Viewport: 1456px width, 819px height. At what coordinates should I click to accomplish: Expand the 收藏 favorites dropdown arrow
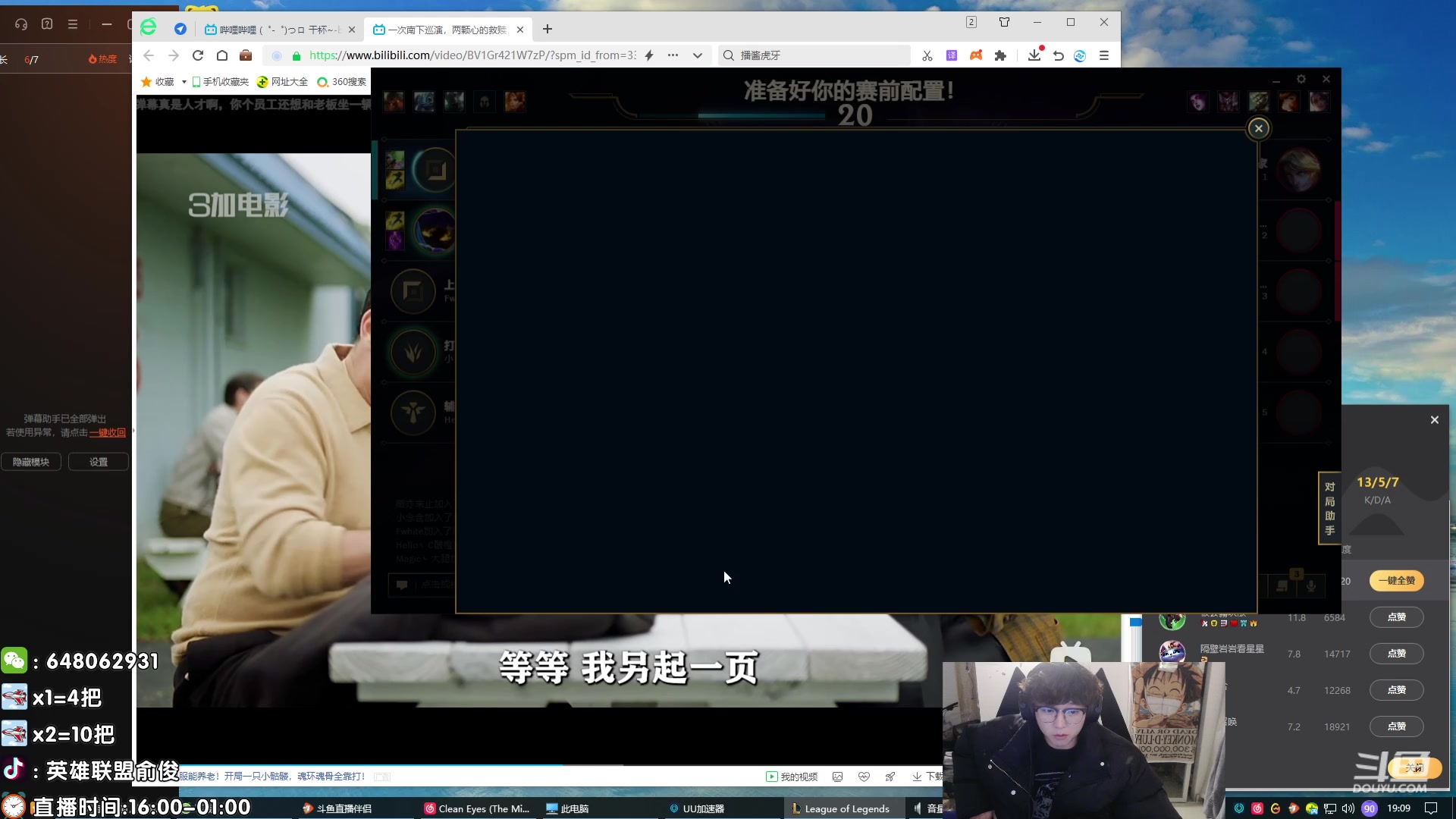(184, 82)
